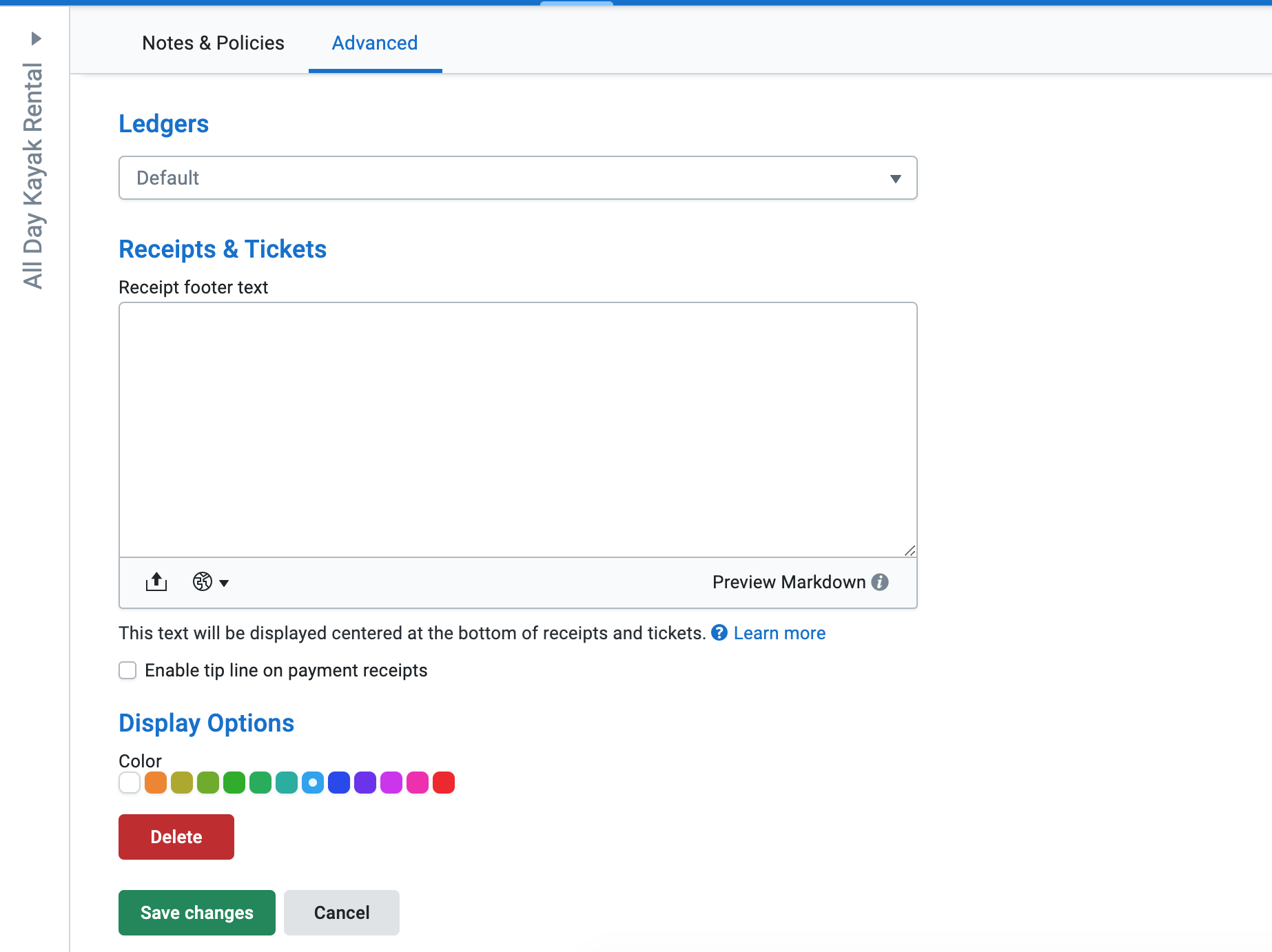The width and height of the screenshot is (1272, 952).
Task: Select the red color swatch
Action: pos(444,783)
